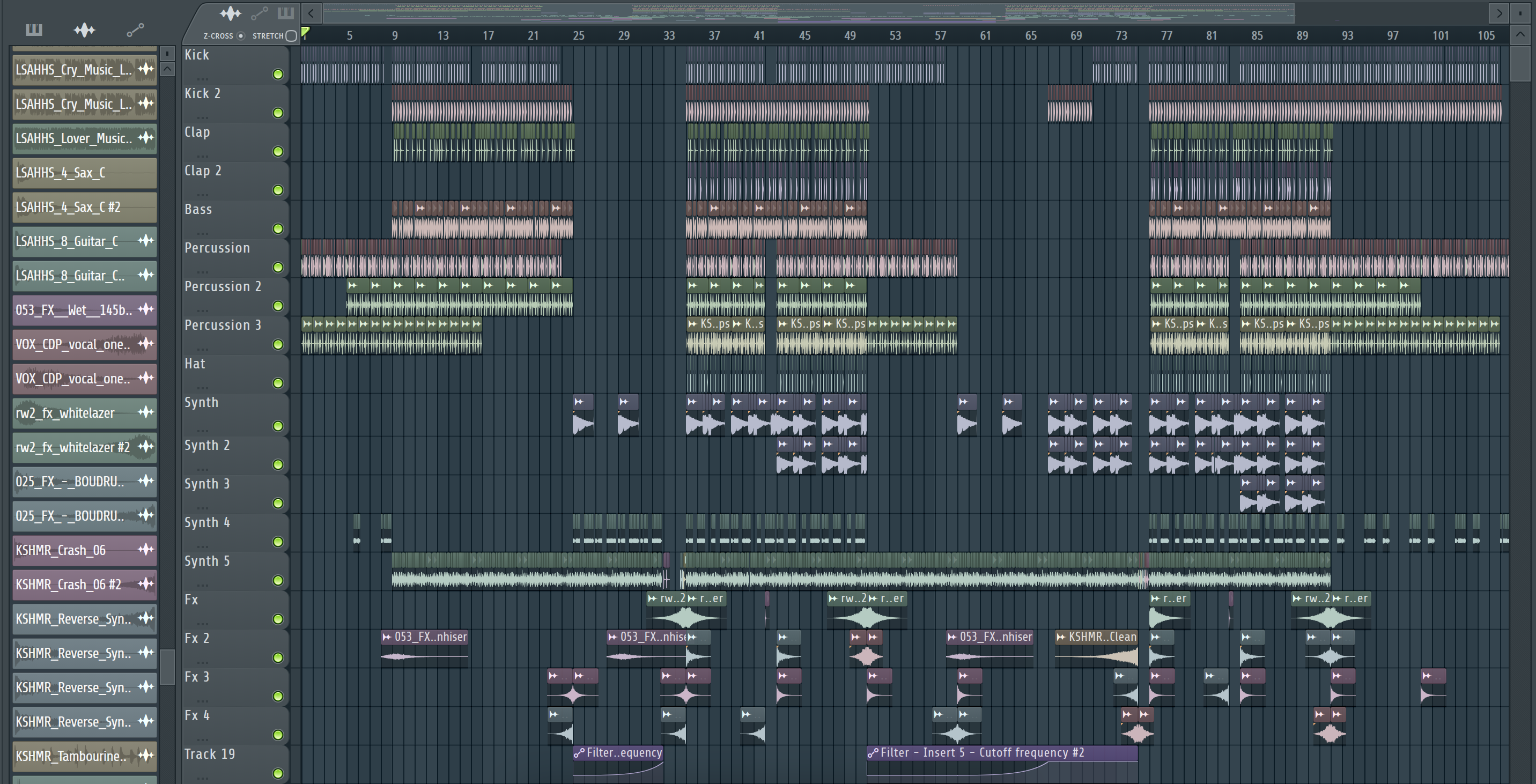This screenshot has height=784, width=1536.
Task: Enable the STRETCH checkbox
Action: pos(291,36)
